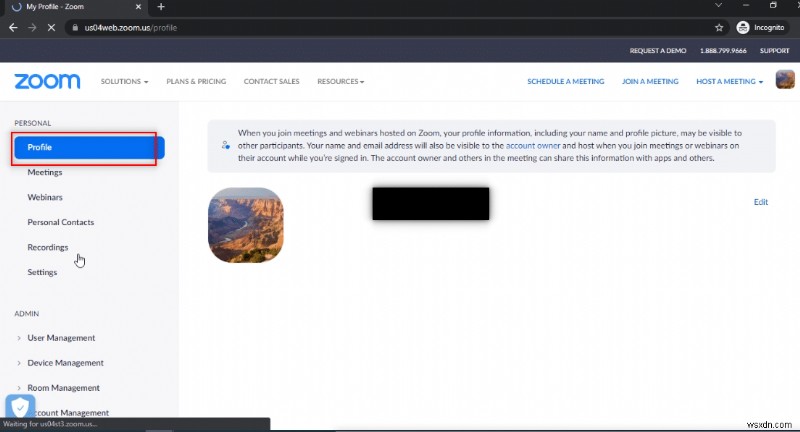The width and height of the screenshot is (800, 432).
Task: Follow the account owner link
Action: coord(533,145)
